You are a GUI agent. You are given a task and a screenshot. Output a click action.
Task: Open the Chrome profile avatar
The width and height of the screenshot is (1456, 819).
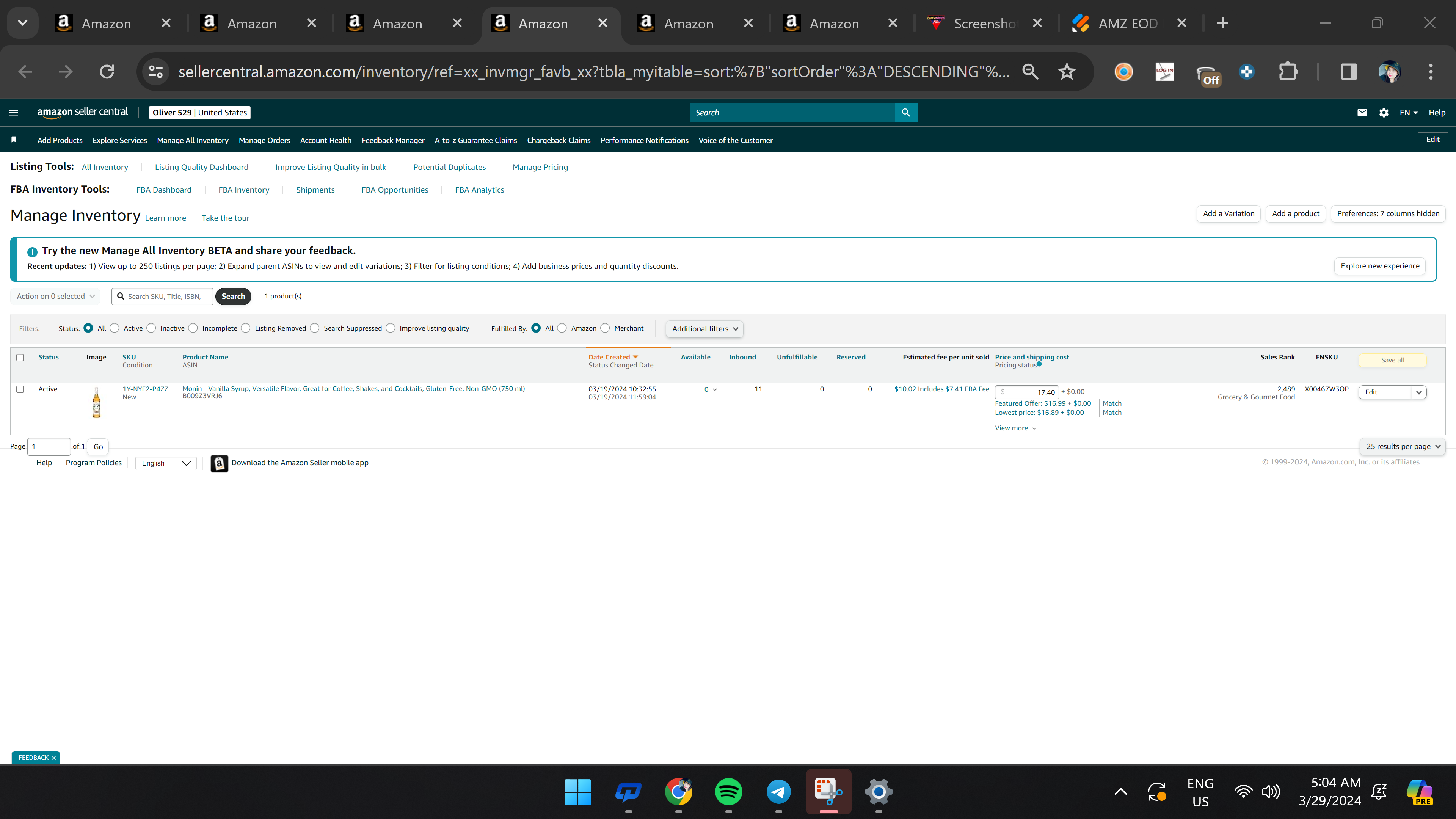(1389, 72)
